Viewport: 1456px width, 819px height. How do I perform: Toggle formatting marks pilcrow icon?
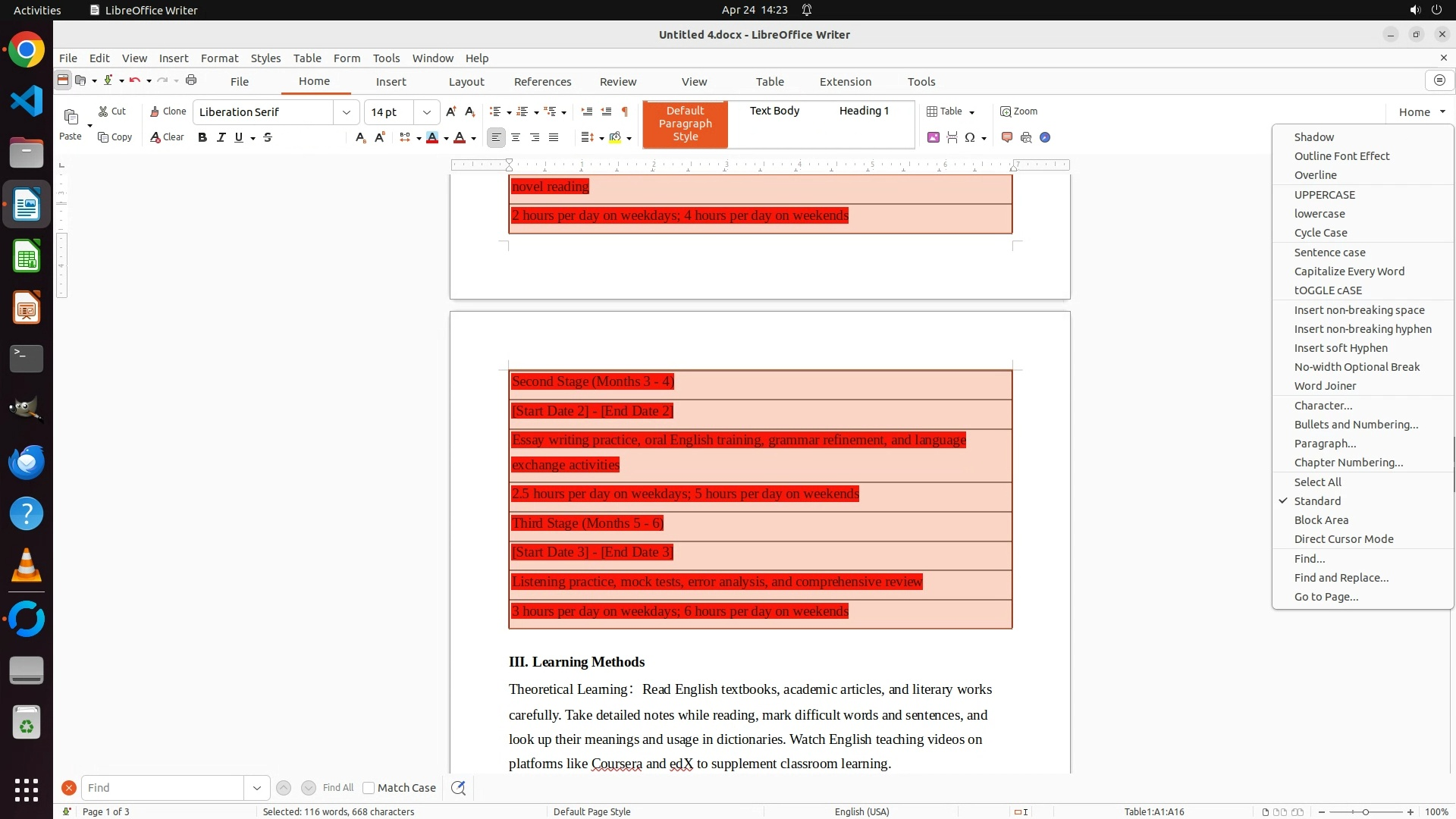tap(625, 111)
